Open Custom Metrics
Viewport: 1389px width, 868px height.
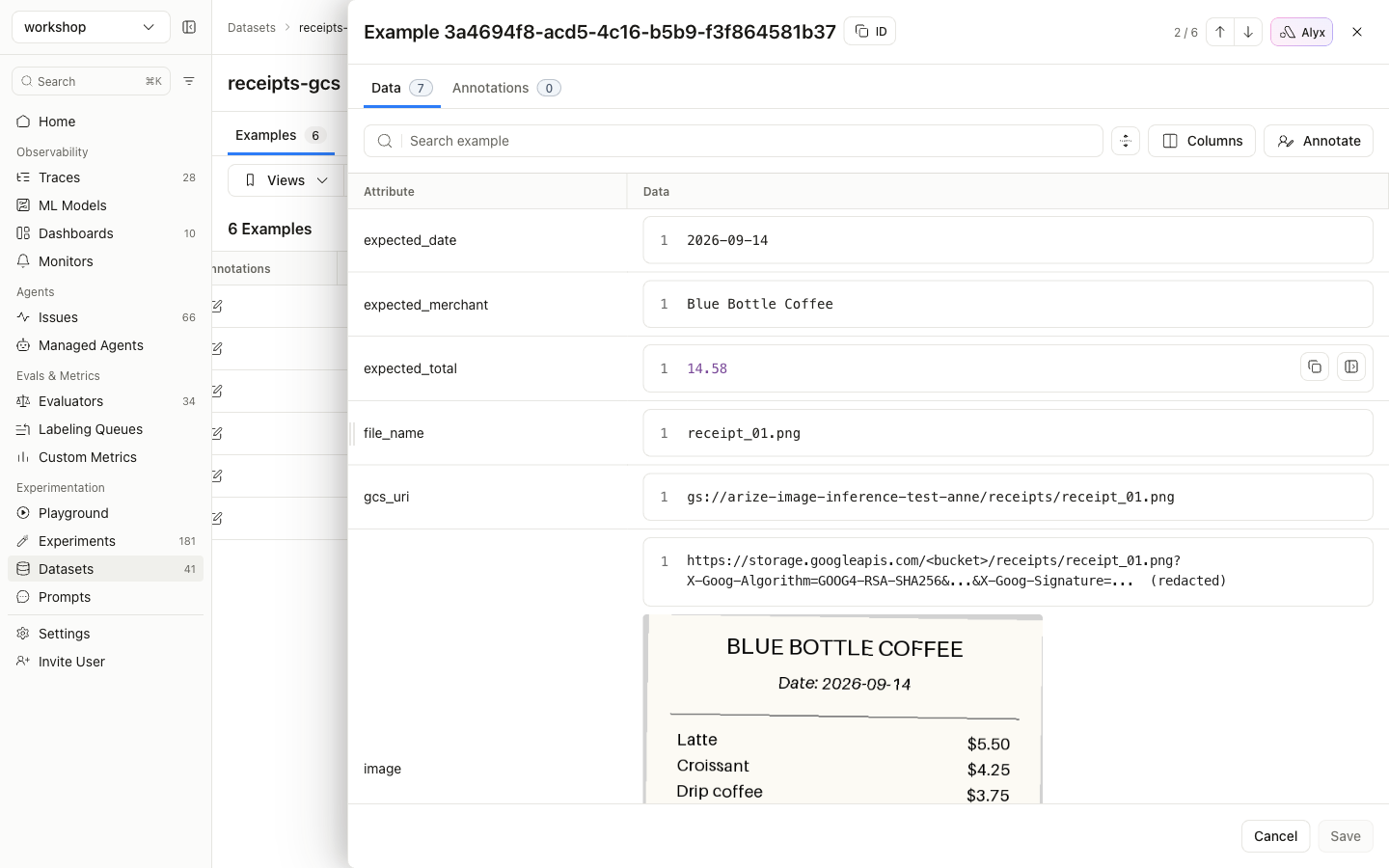click(106, 457)
